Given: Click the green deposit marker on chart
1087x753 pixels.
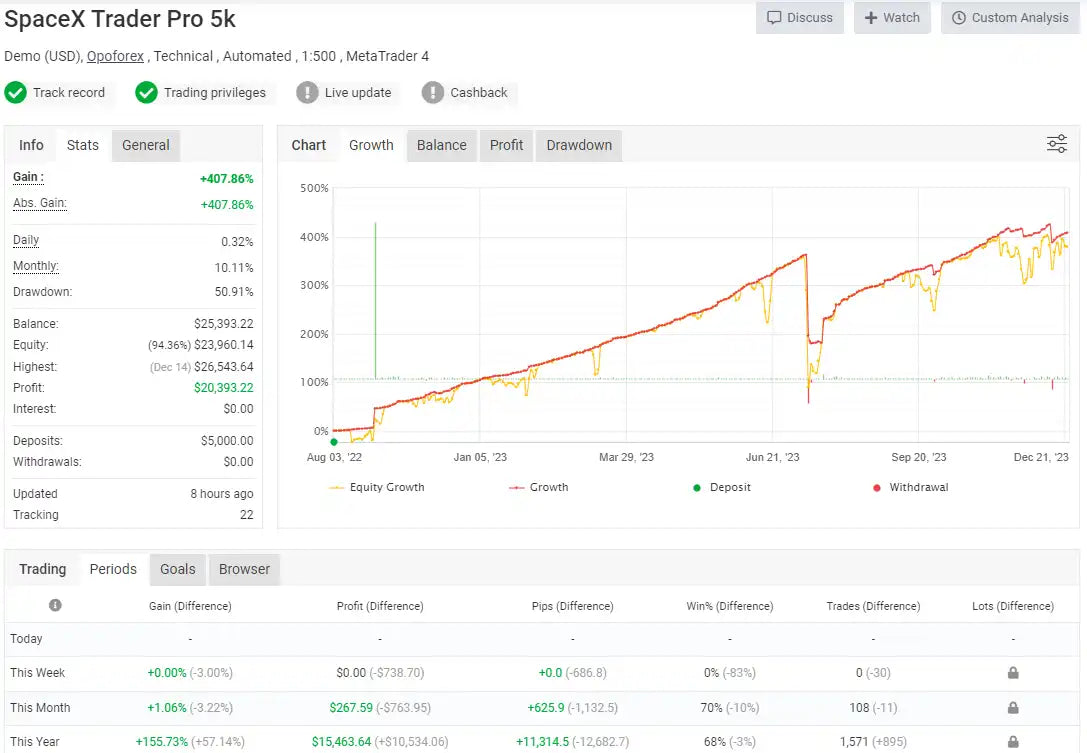Looking at the screenshot, I should pyautogui.click(x=334, y=441).
